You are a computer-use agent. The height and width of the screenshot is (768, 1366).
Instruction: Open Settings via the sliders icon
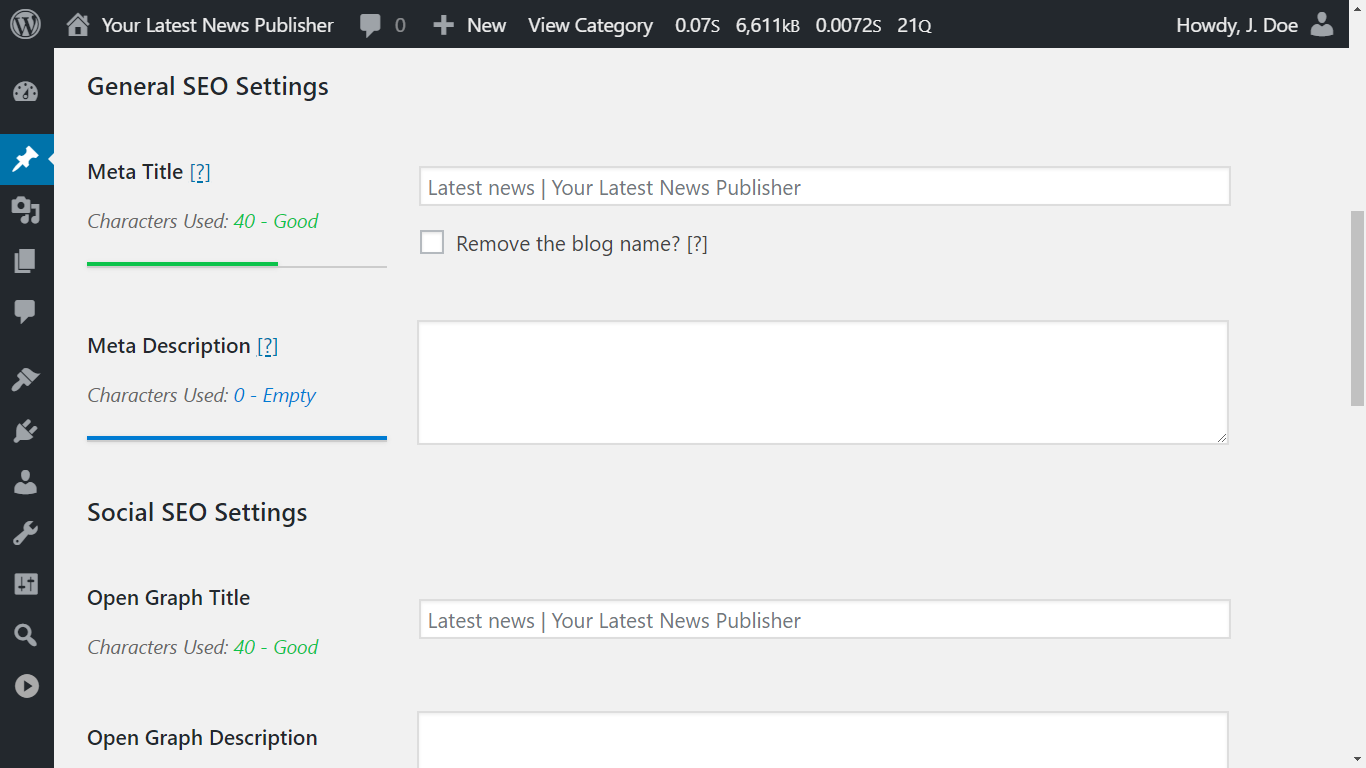pyautogui.click(x=27, y=583)
